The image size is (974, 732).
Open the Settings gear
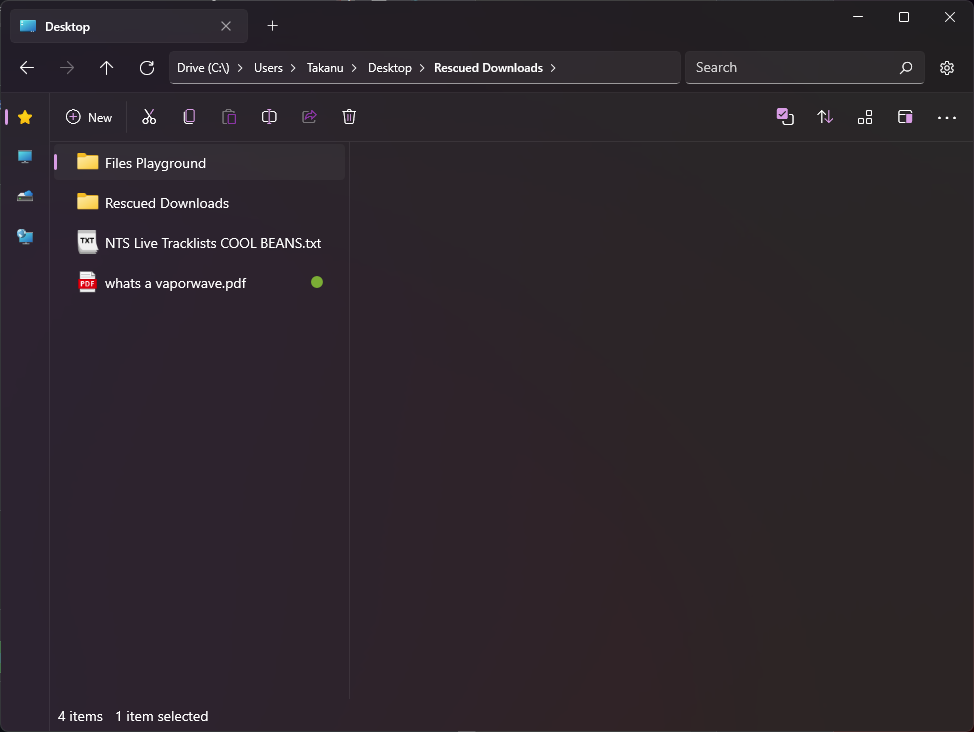coord(947,68)
